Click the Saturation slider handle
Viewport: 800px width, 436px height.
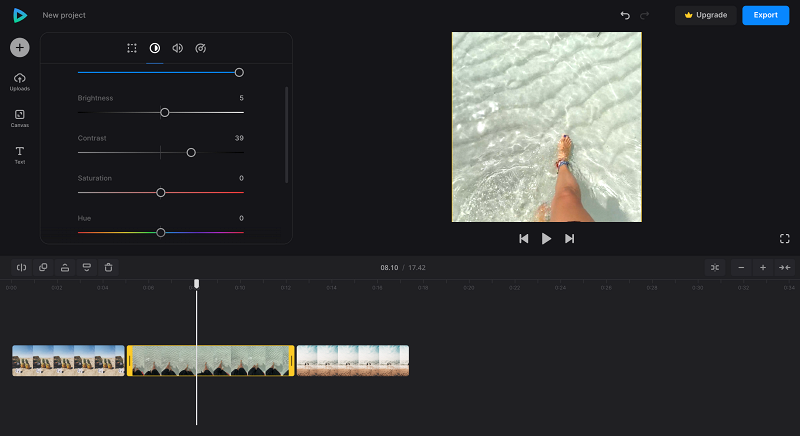pyautogui.click(x=161, y=192)
